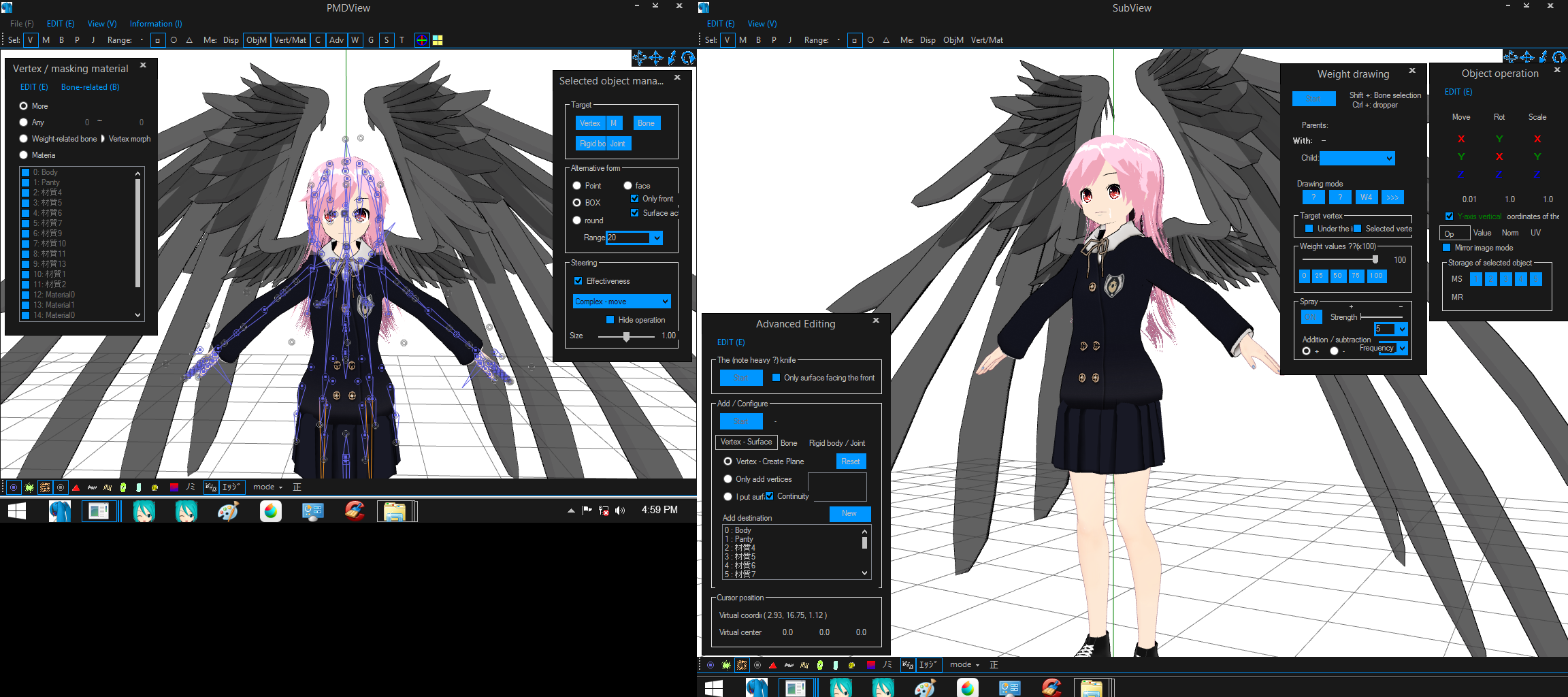Adjust the Size slider in Steering section
1568x697 pixels.
click(x=626, y=336)
